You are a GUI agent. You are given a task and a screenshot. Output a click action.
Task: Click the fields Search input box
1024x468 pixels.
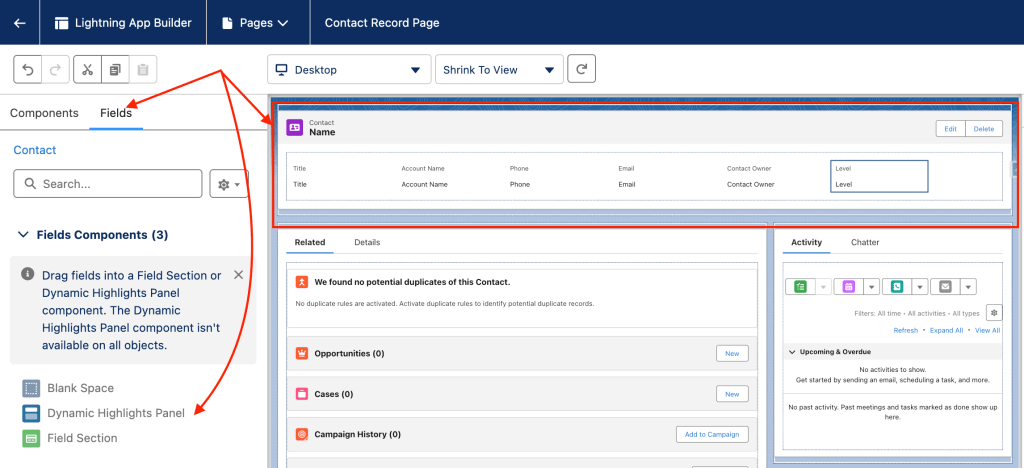coord(108,184)
